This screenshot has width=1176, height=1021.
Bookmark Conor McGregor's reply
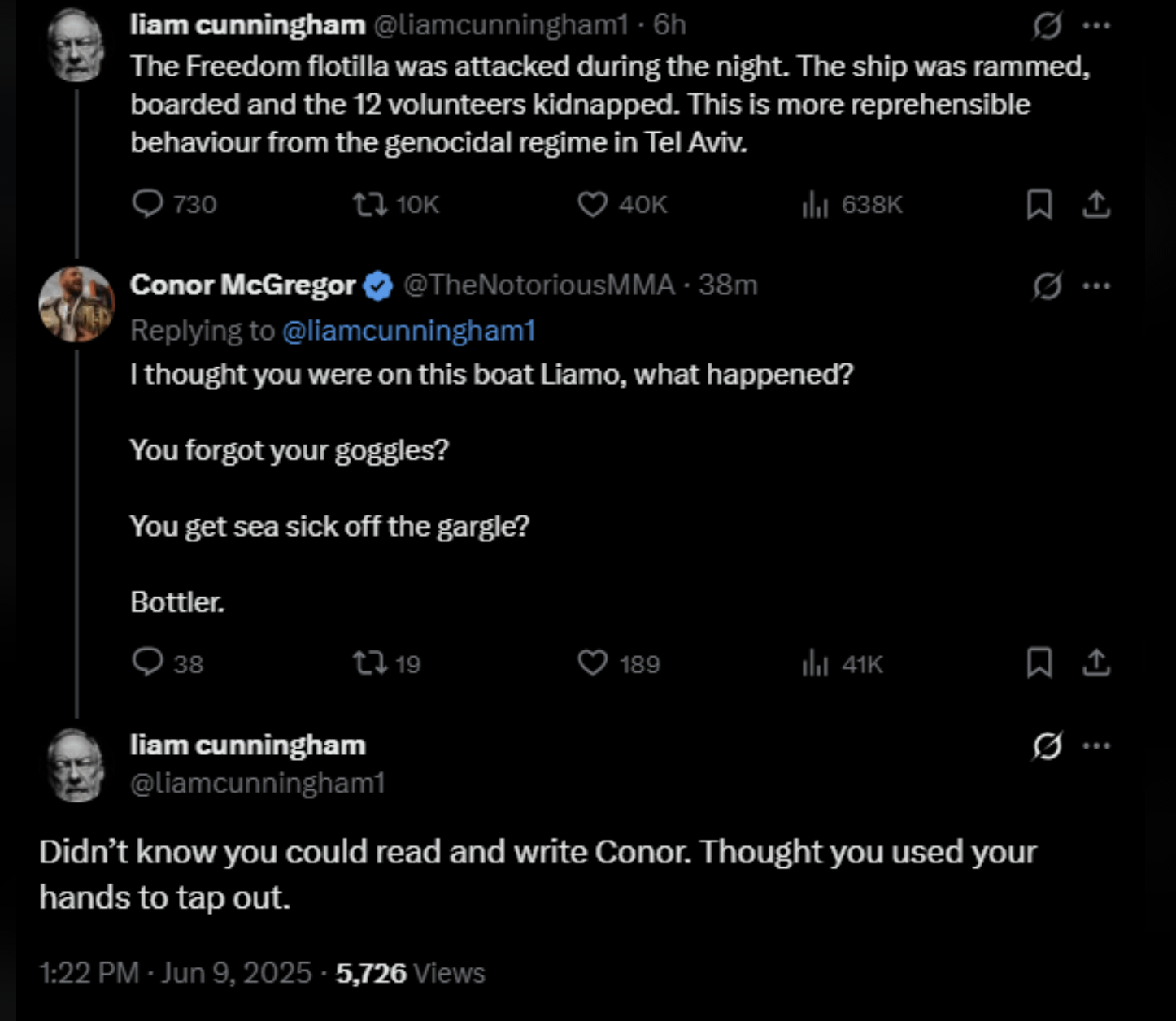[x=1039, y=663]
